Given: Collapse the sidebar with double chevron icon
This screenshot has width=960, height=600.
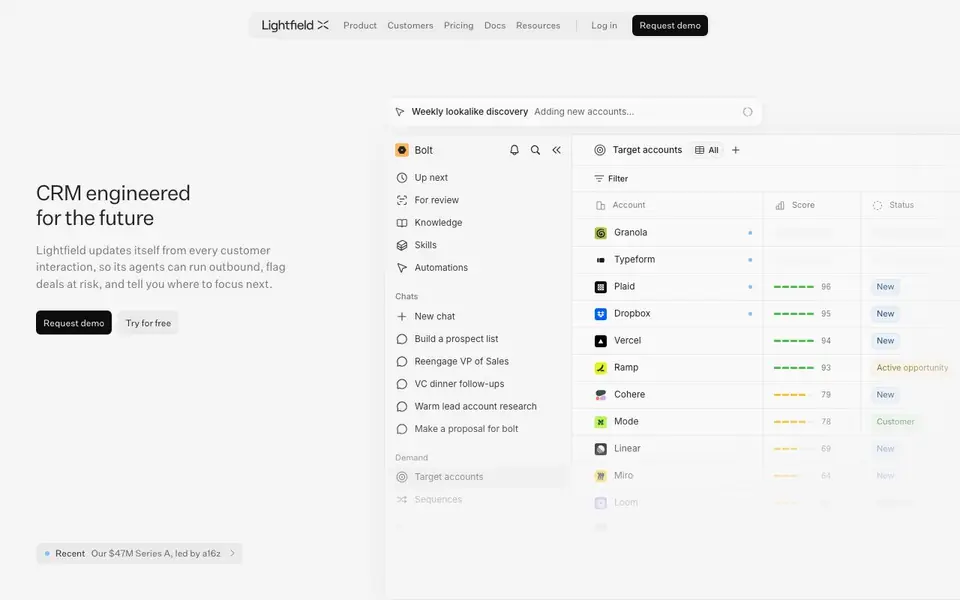Looking at the screenshot, I should click(x=557, y=150).
